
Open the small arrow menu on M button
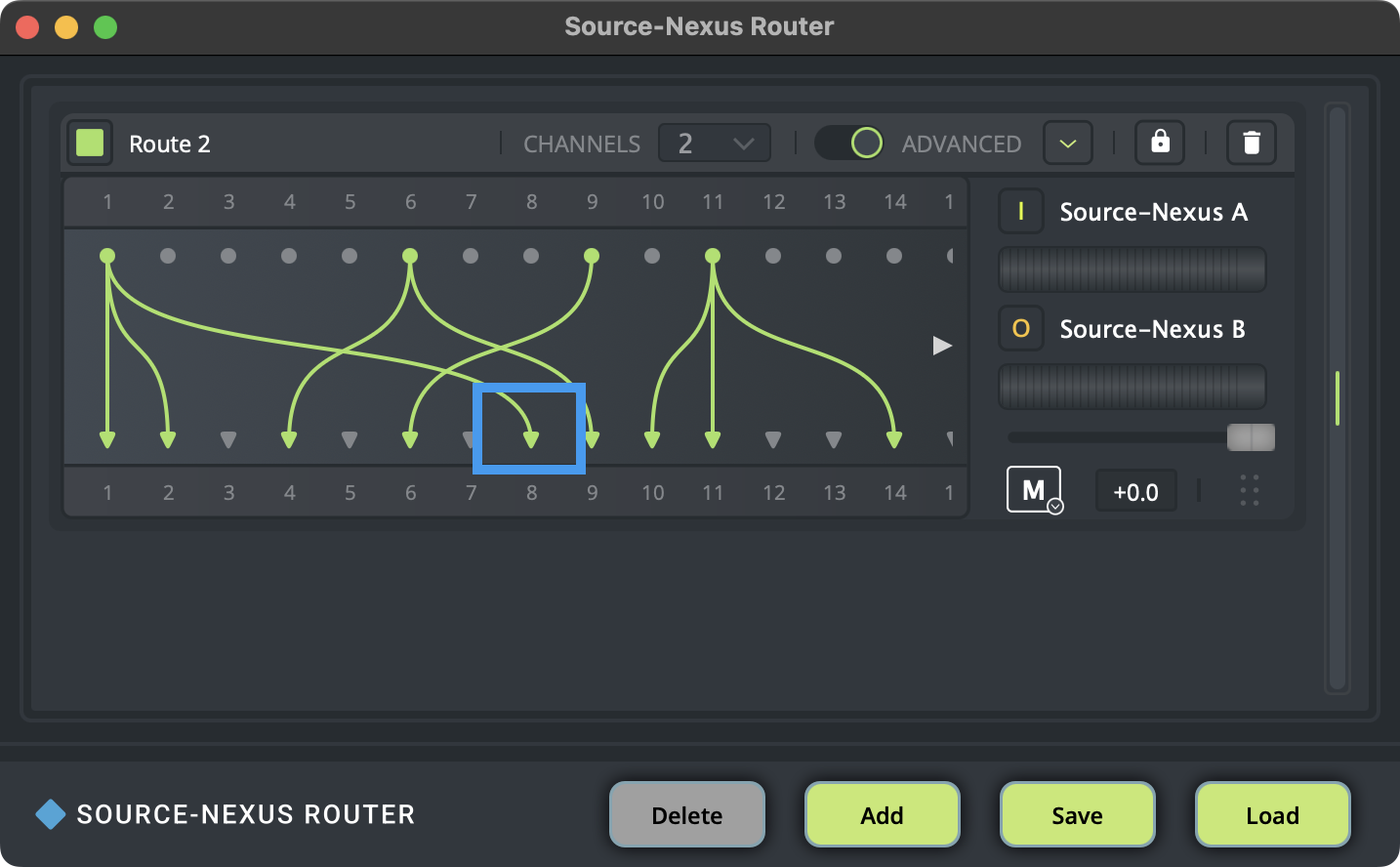(x=1055, y=507)
